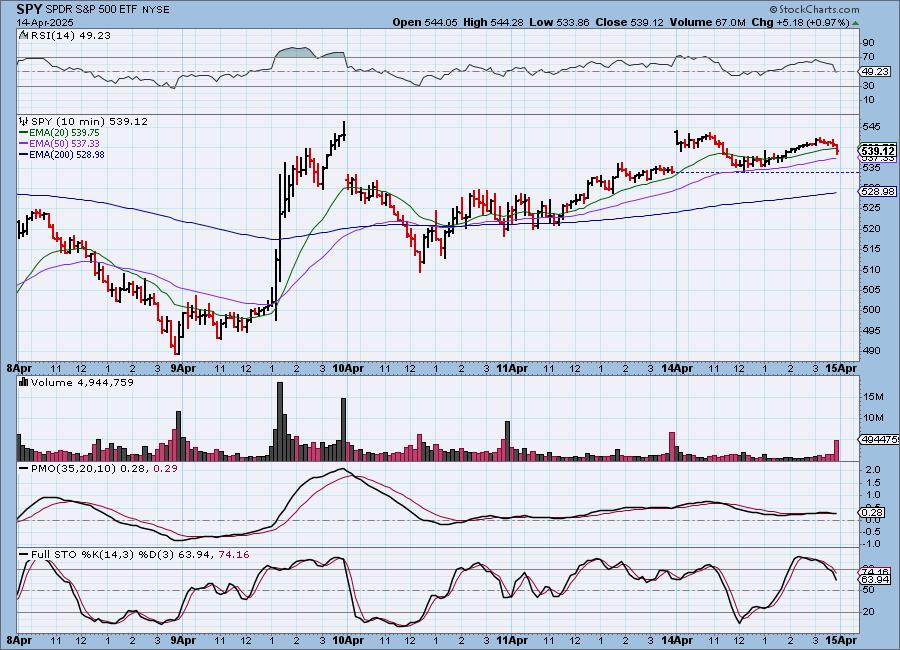Click 14Apr marker under the price chart
900x650 pixels.
(x=677, y=368)
